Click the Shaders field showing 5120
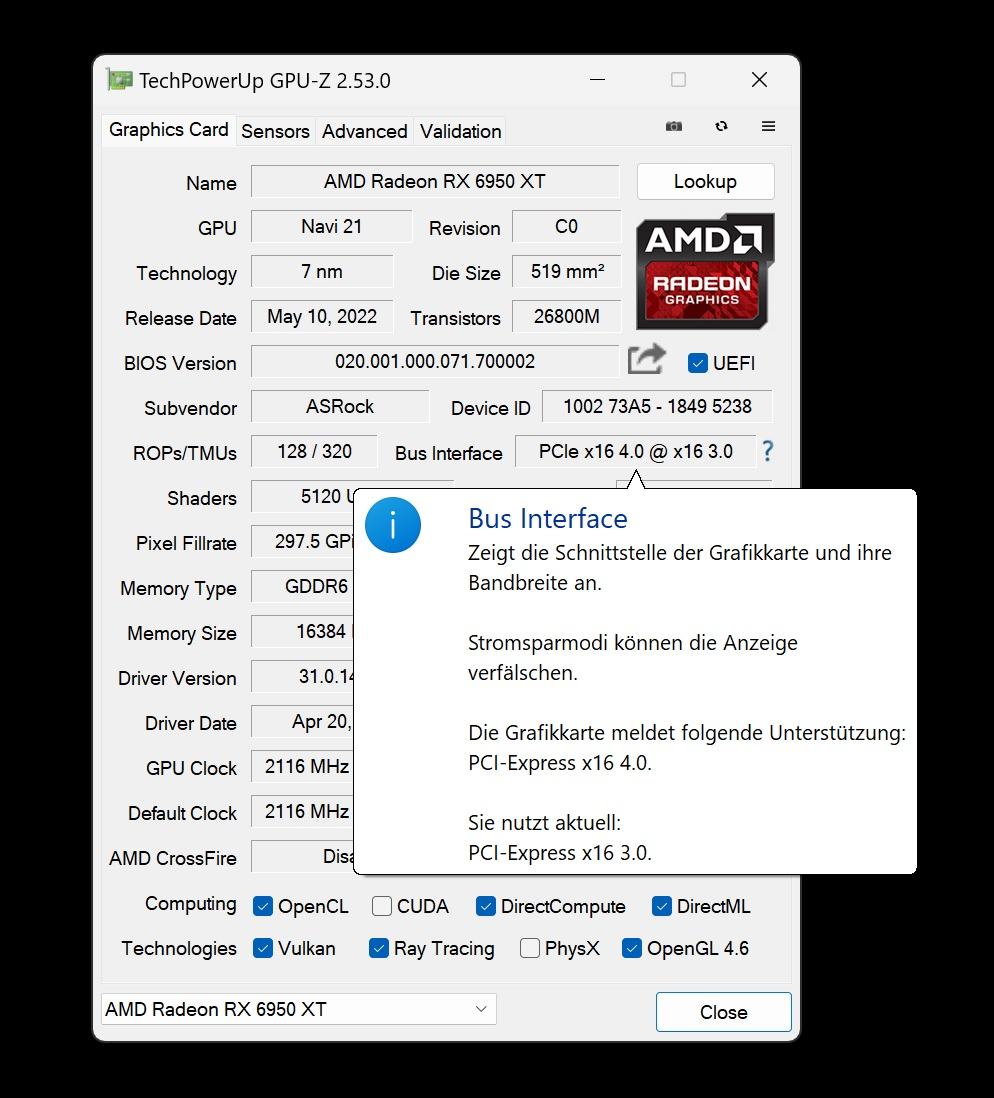The height and width of the screenshot is (1098, 994). click(303, 496)
